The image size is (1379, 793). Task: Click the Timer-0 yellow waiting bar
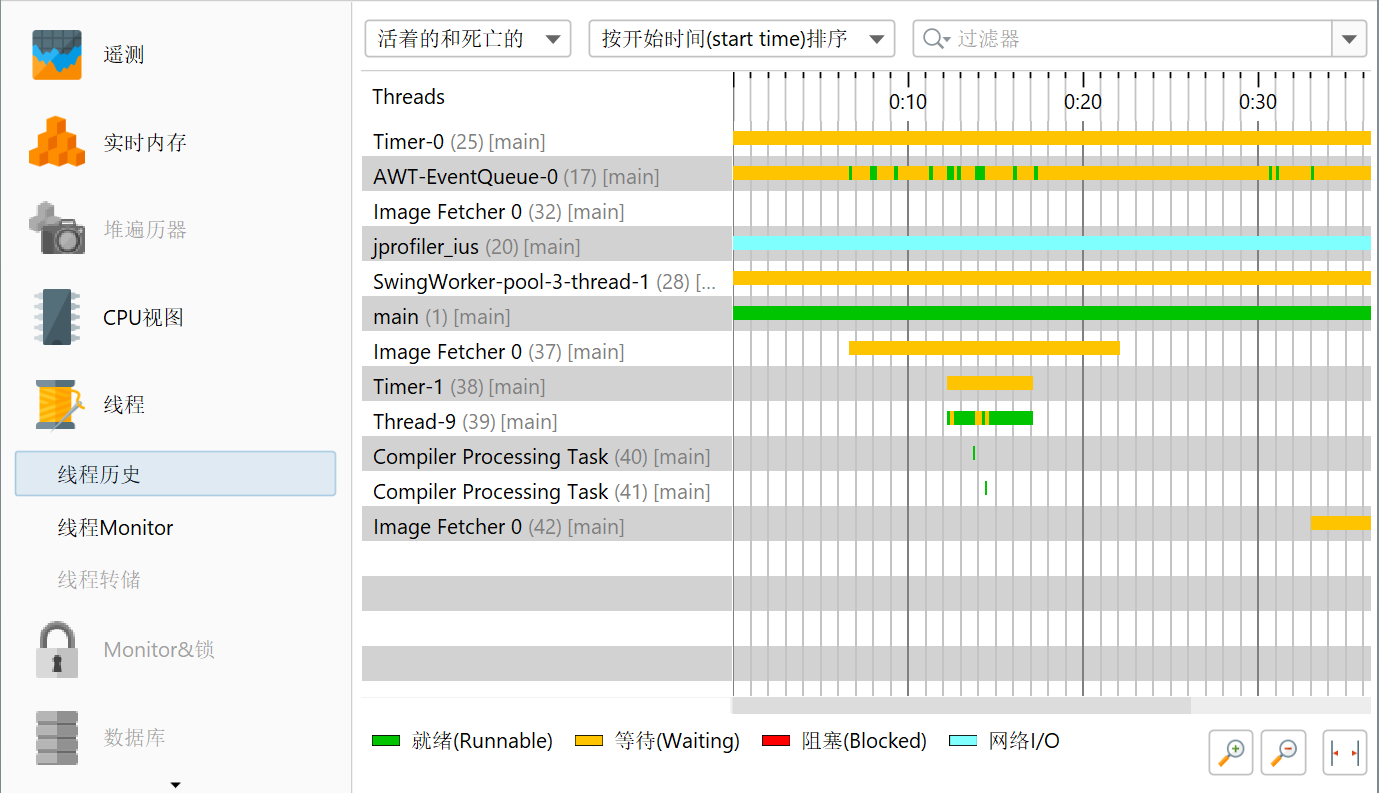1052,138
